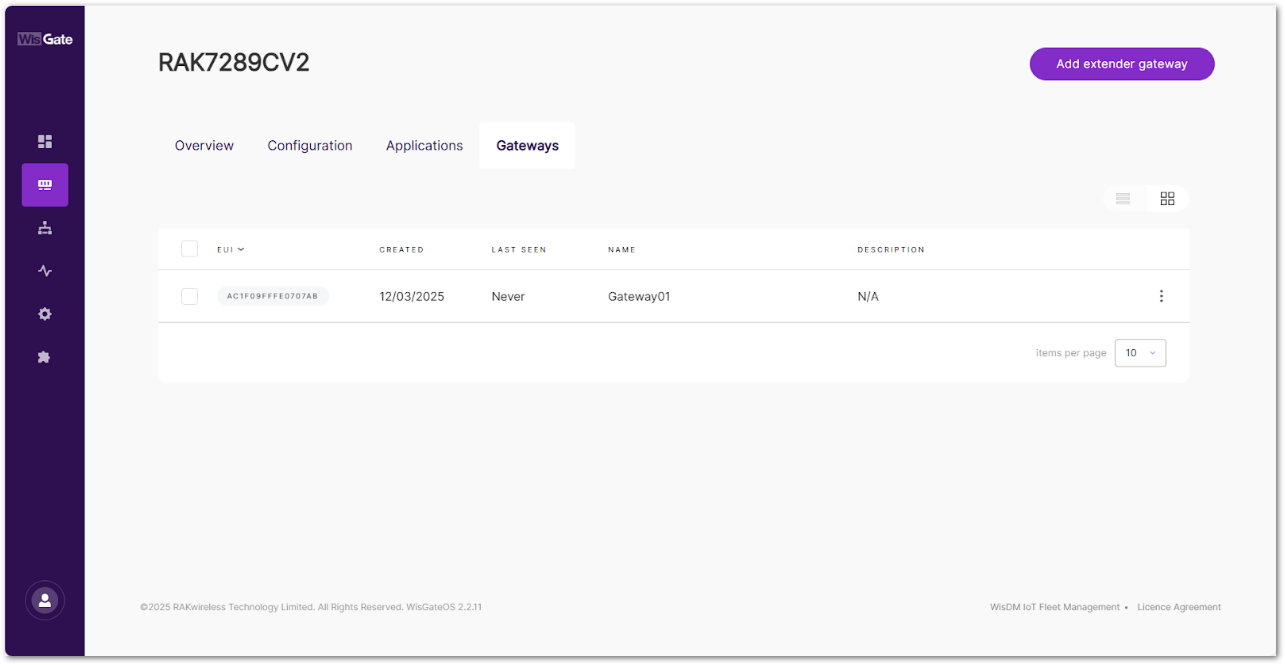This screenshot has height=665, width=1285.
Task: Check the checkbox on the Gateway01 row
Action: [x=189, y=296]
